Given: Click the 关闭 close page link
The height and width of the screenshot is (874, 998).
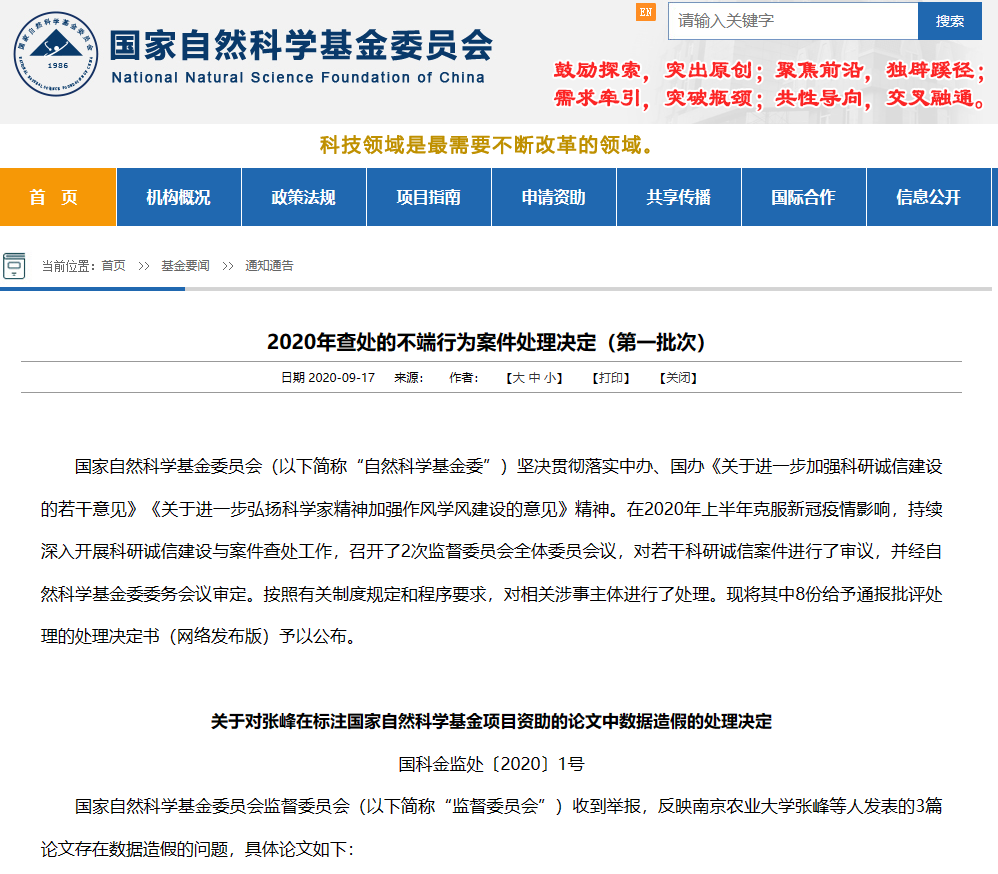Looking at the screenshot, I should (x=678, y=378).
